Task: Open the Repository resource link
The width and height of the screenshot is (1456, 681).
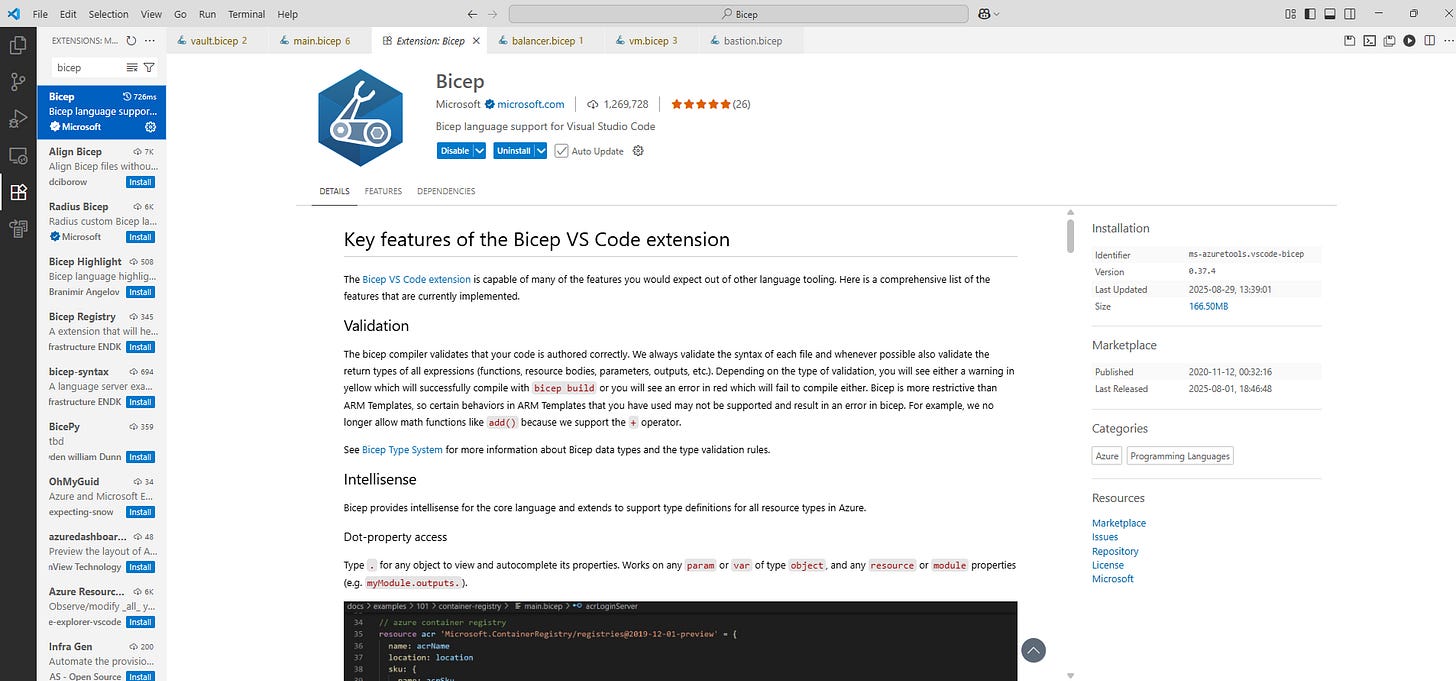Action: pyautogui.click(x=1115, y=551)
